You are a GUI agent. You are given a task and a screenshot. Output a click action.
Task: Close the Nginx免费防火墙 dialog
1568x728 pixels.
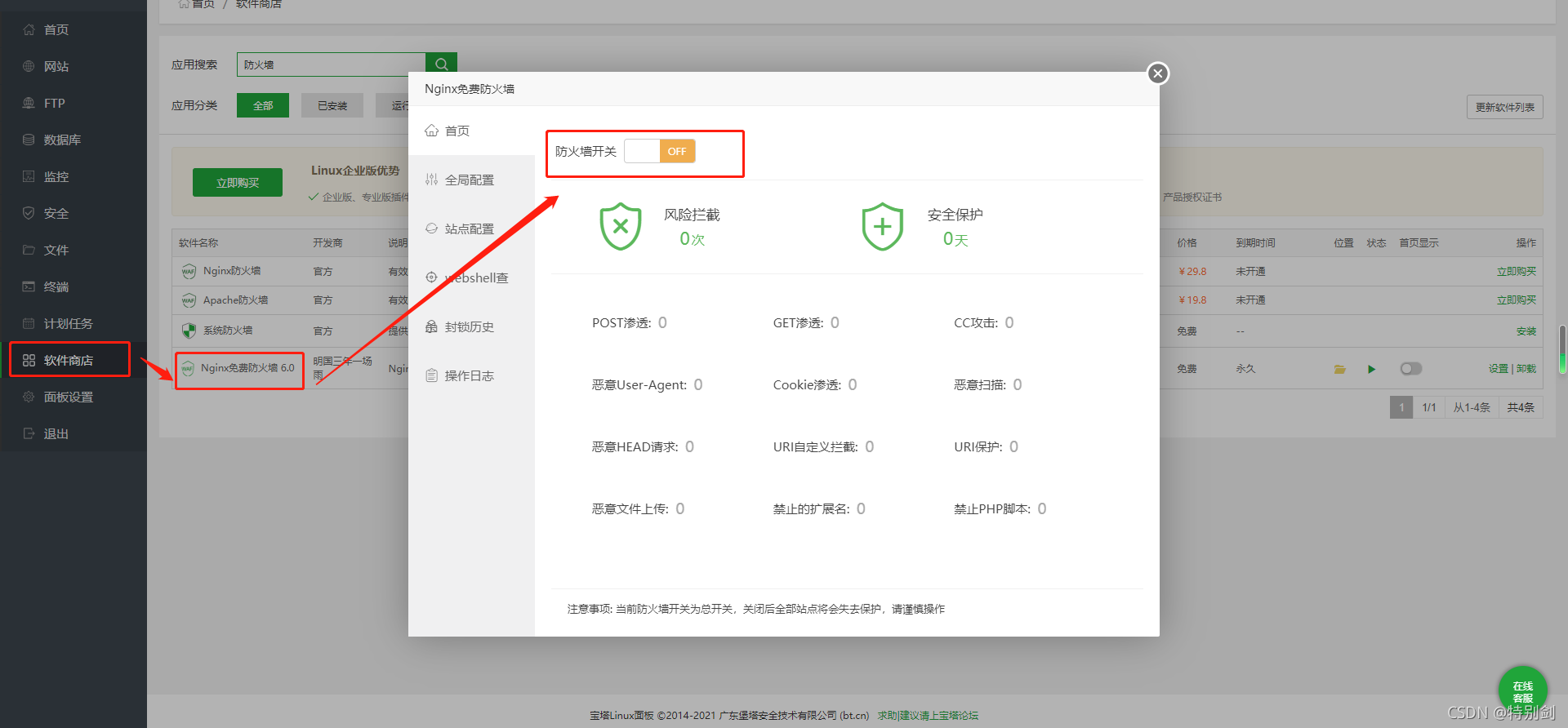[1157, 73]
